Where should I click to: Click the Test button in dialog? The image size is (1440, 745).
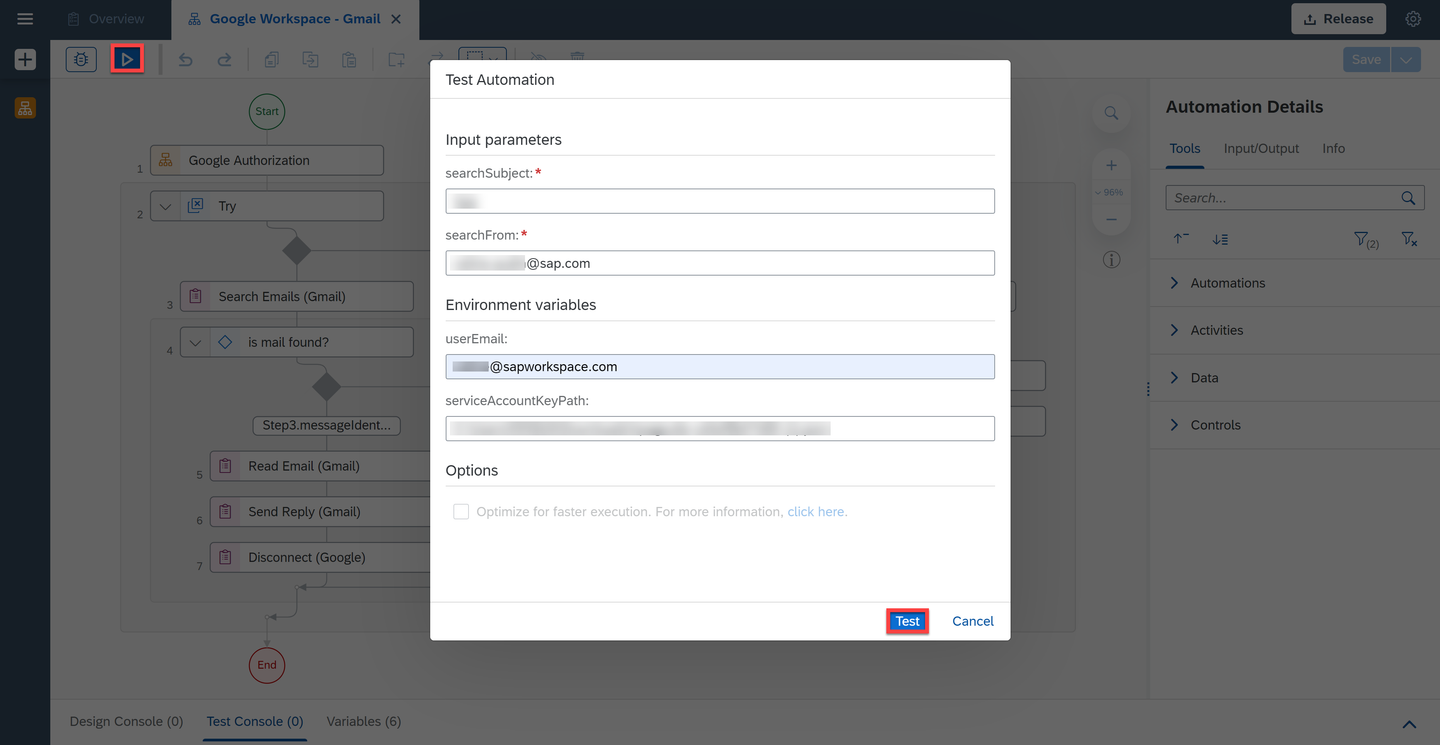[908, 621]
